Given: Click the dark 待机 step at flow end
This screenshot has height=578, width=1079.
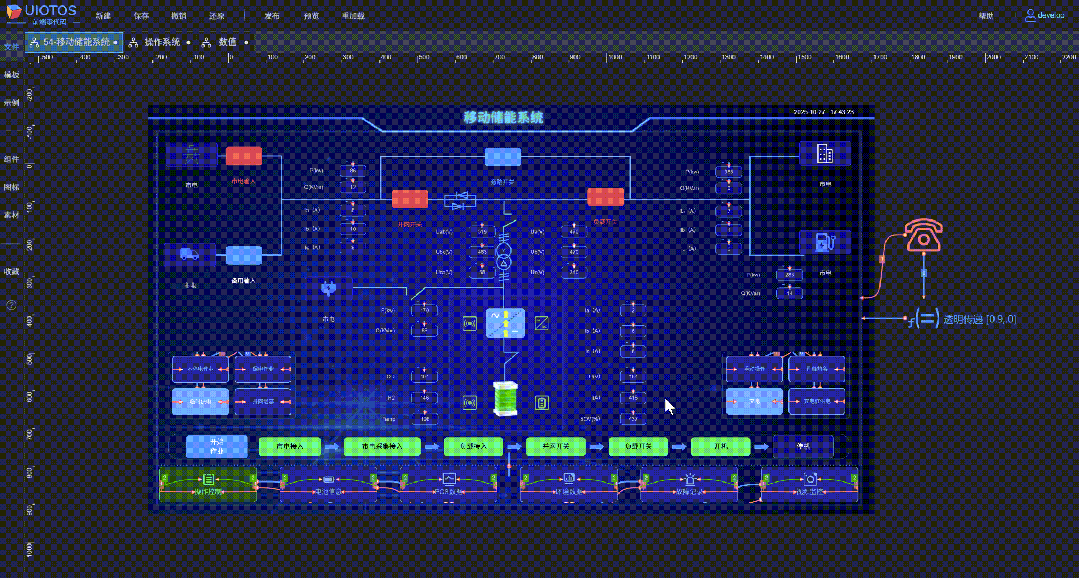Looking at the screenshot, I should pos(803,447).
